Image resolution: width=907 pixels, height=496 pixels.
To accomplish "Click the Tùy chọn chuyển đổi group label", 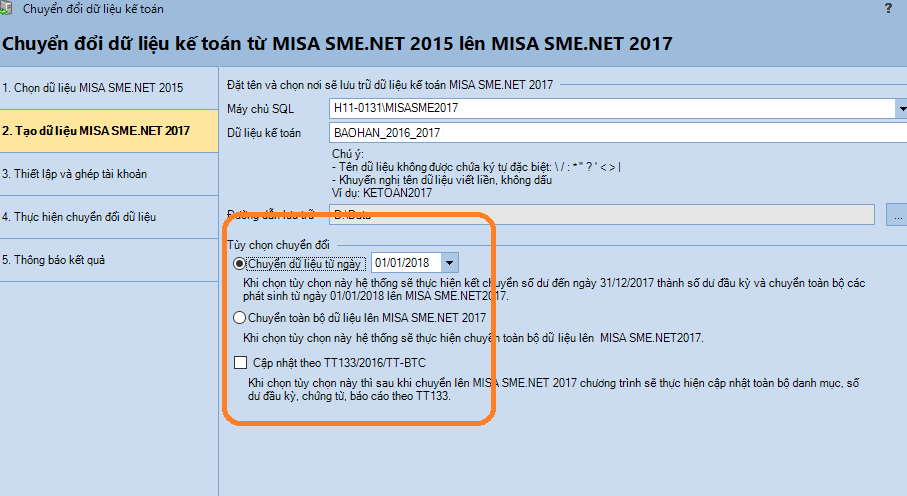I will [278, 245].
